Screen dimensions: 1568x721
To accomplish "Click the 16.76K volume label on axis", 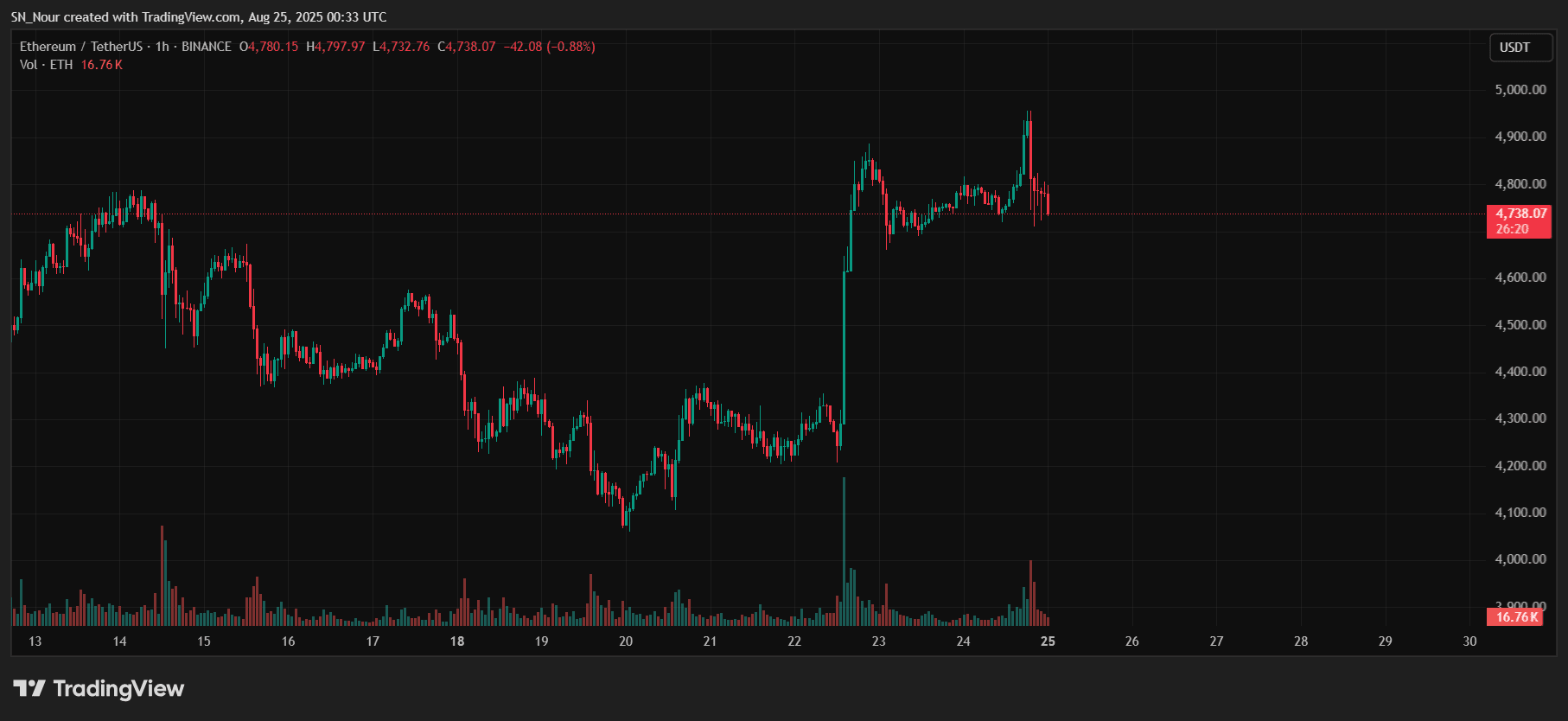I will pyautogui.click(x=1515, y=617).
